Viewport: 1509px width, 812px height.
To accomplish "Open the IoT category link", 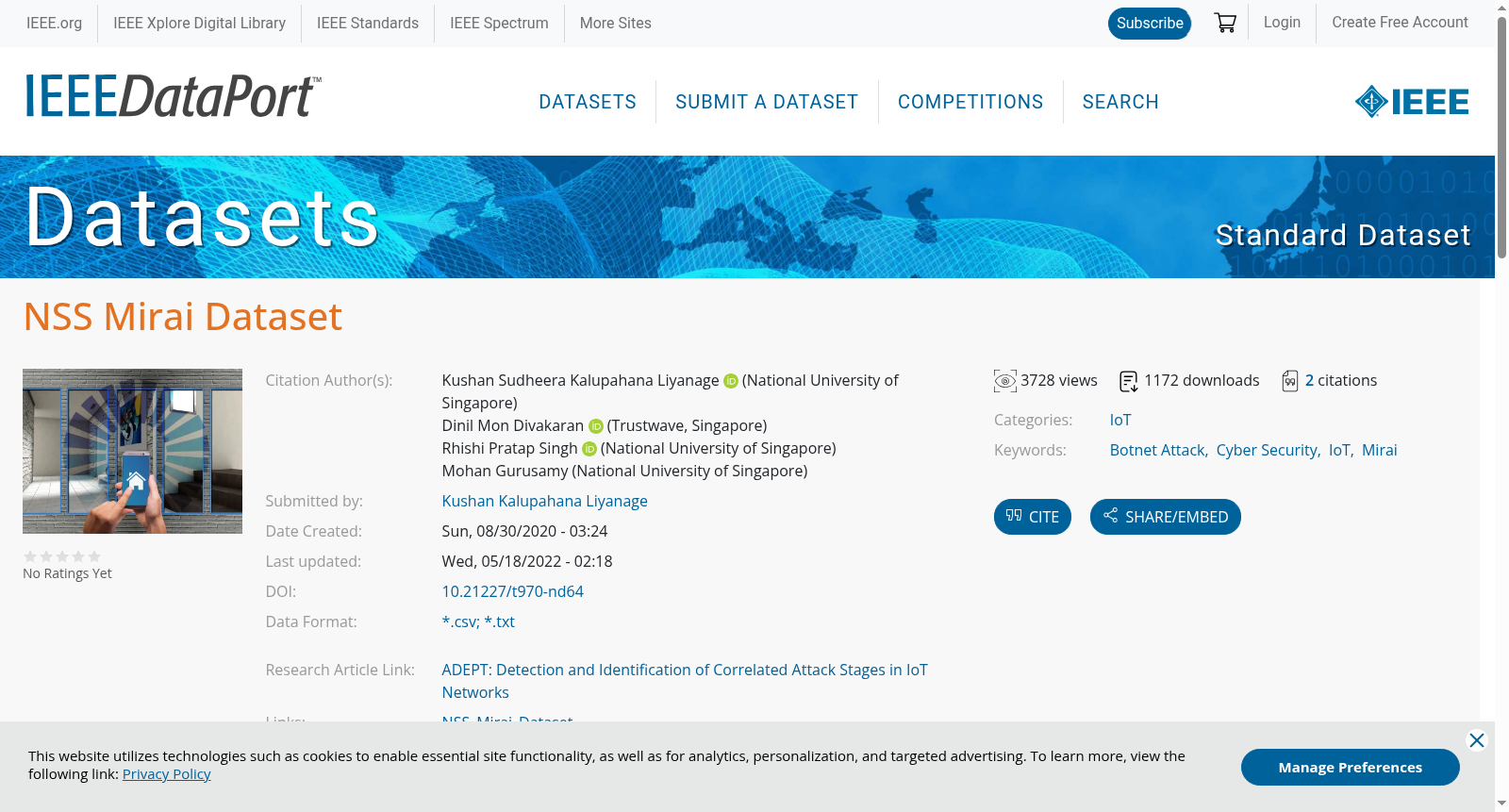I will pyautogui.click(x=1120, y=420).
